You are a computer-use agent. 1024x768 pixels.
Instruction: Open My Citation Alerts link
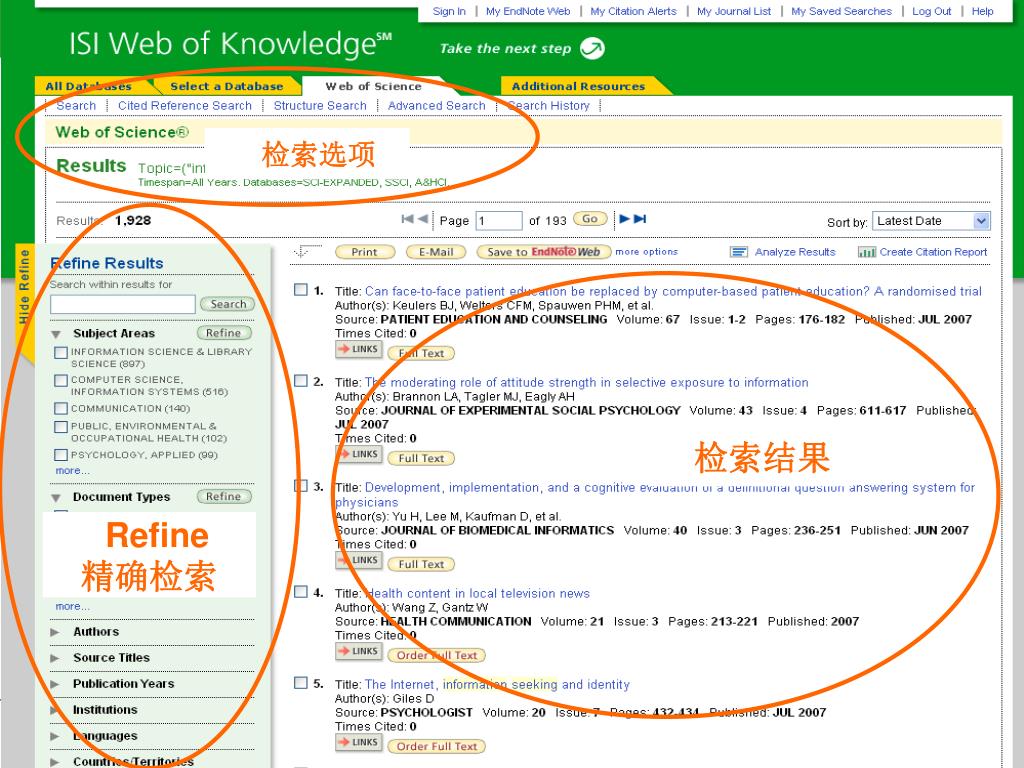(x=633, y=11)
